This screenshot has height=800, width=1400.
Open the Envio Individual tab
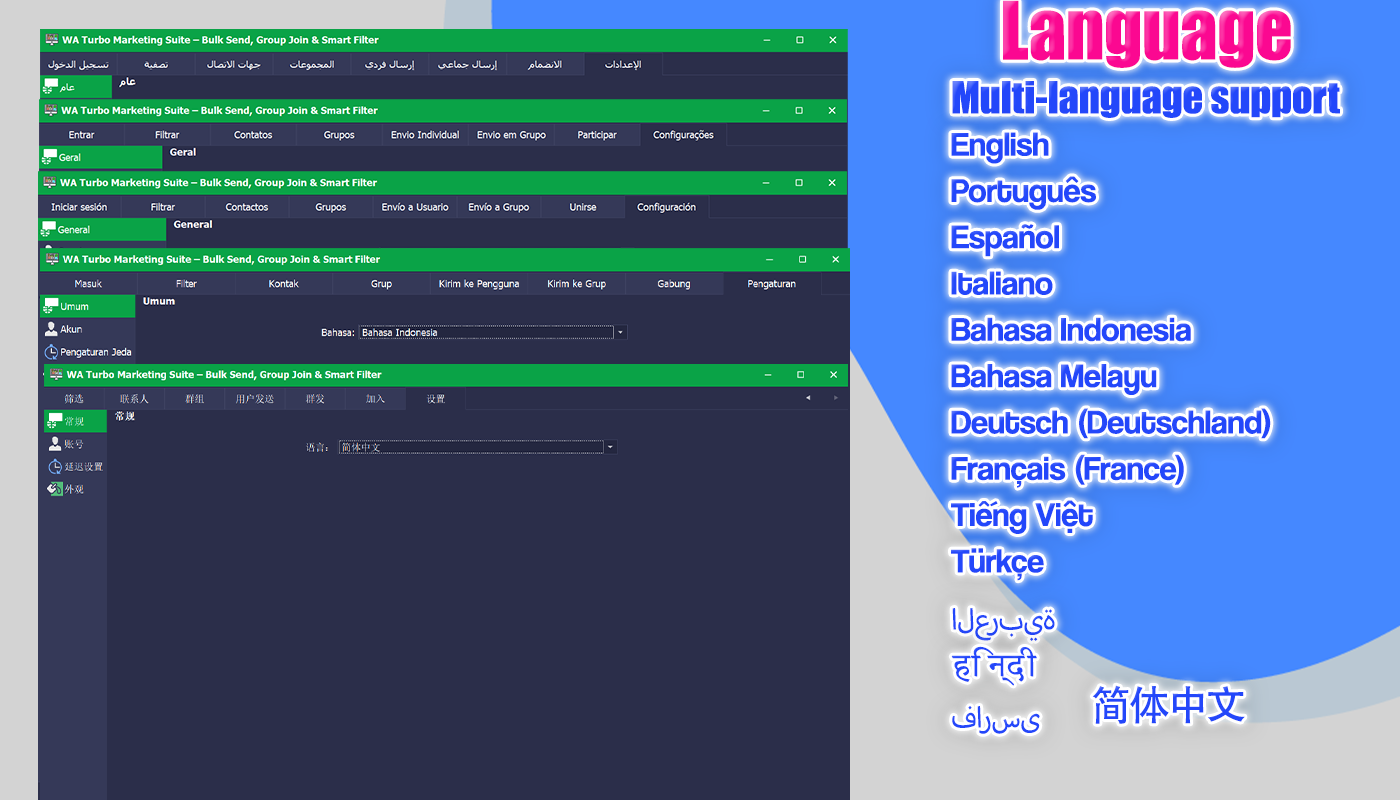coord(425,135)
